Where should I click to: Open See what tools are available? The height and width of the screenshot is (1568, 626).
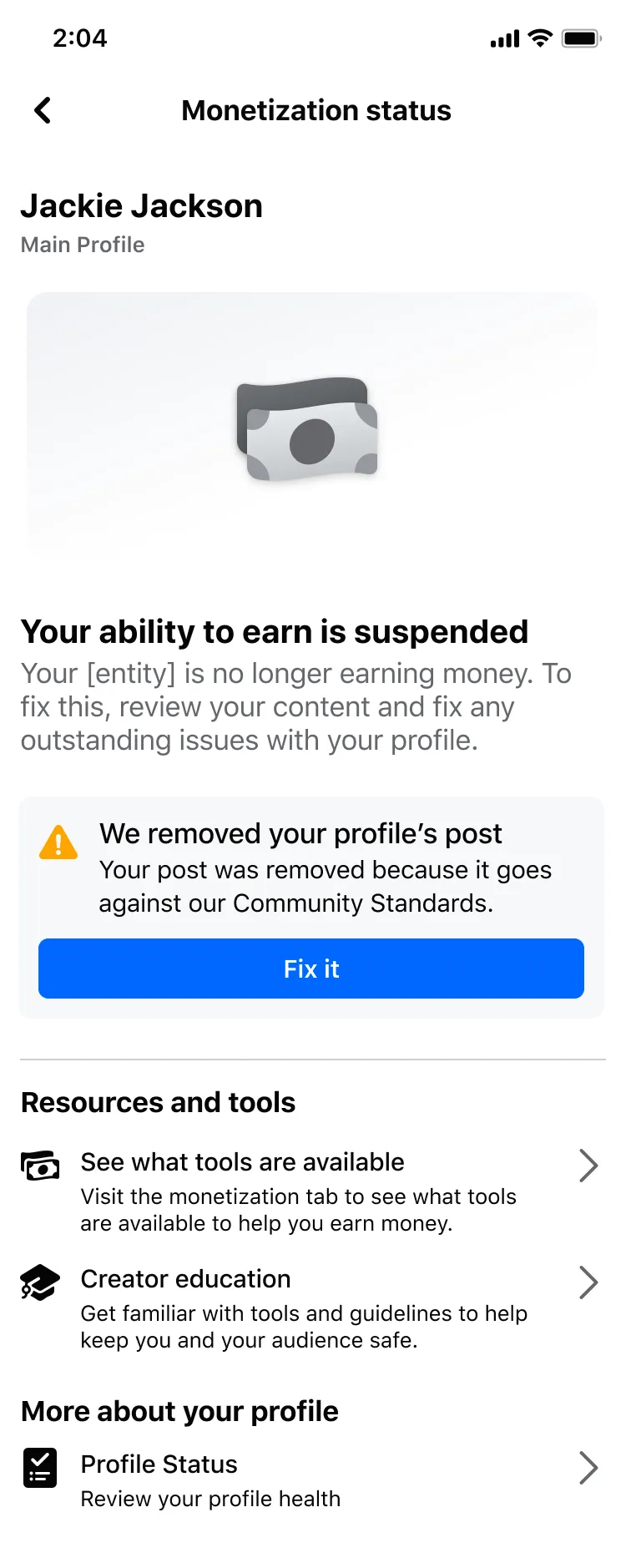[242, 1162]
